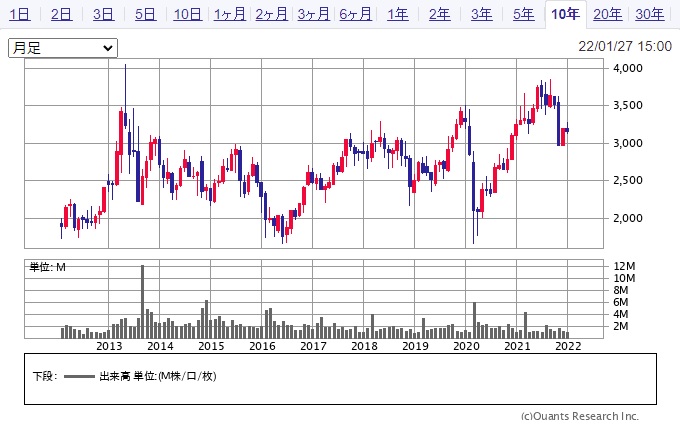The height and width of the screenshot is (429, 680).
Task: Show the 3年 chart
Action: (x=482, y=14)
